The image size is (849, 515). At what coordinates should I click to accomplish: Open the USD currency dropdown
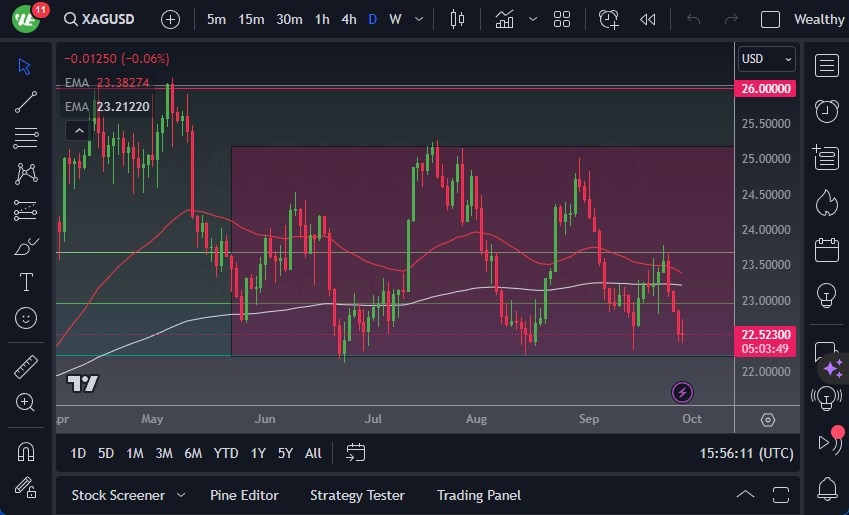(x=767, y=59)
